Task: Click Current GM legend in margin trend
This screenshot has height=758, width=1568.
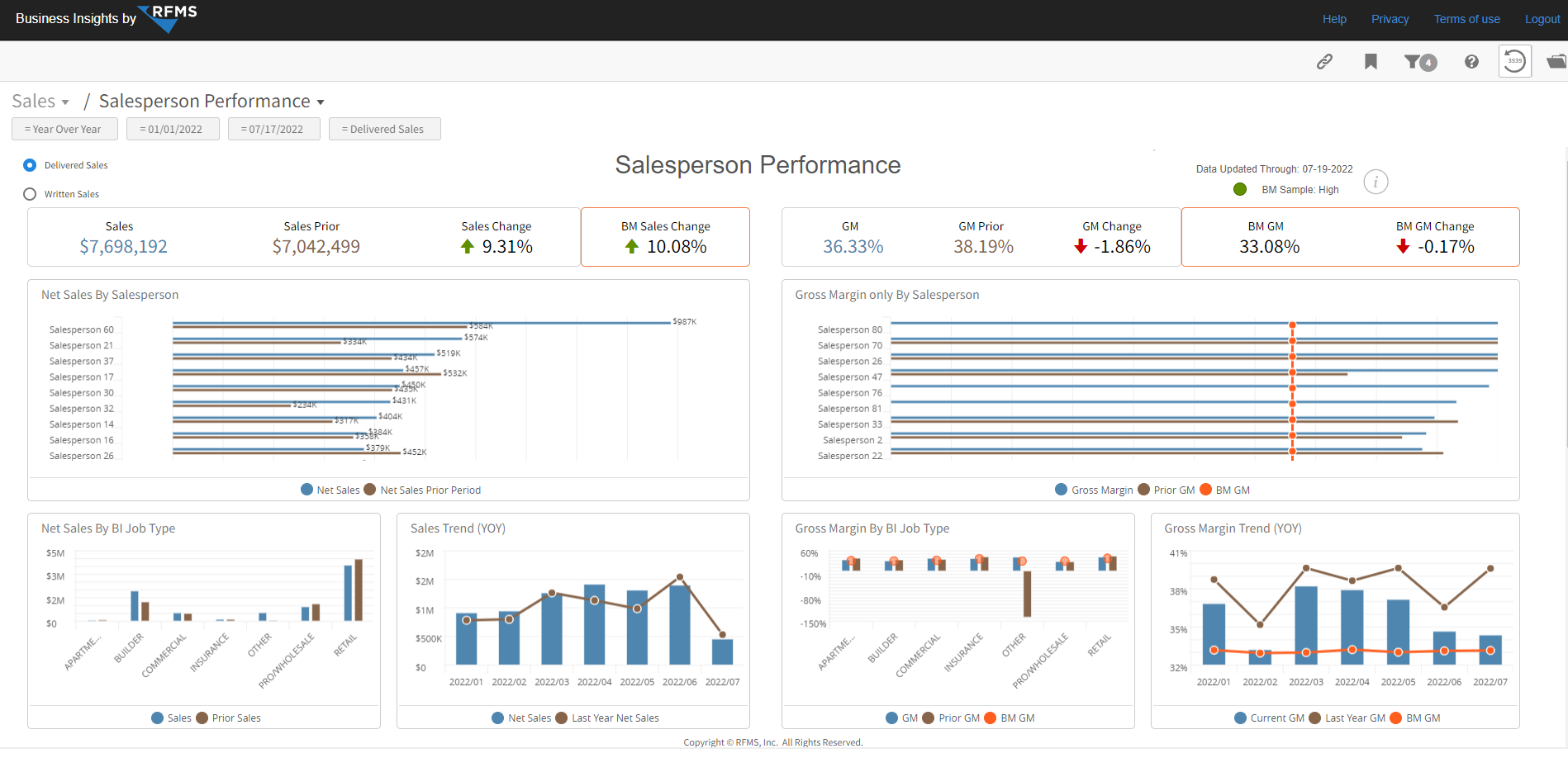Action: [1269, 718]
